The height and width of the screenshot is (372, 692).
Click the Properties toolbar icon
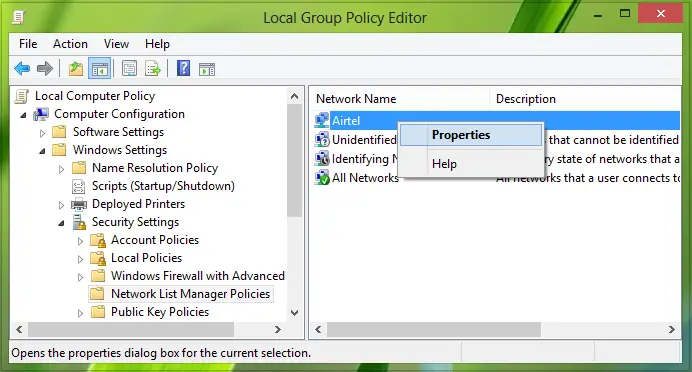(129, 68)
